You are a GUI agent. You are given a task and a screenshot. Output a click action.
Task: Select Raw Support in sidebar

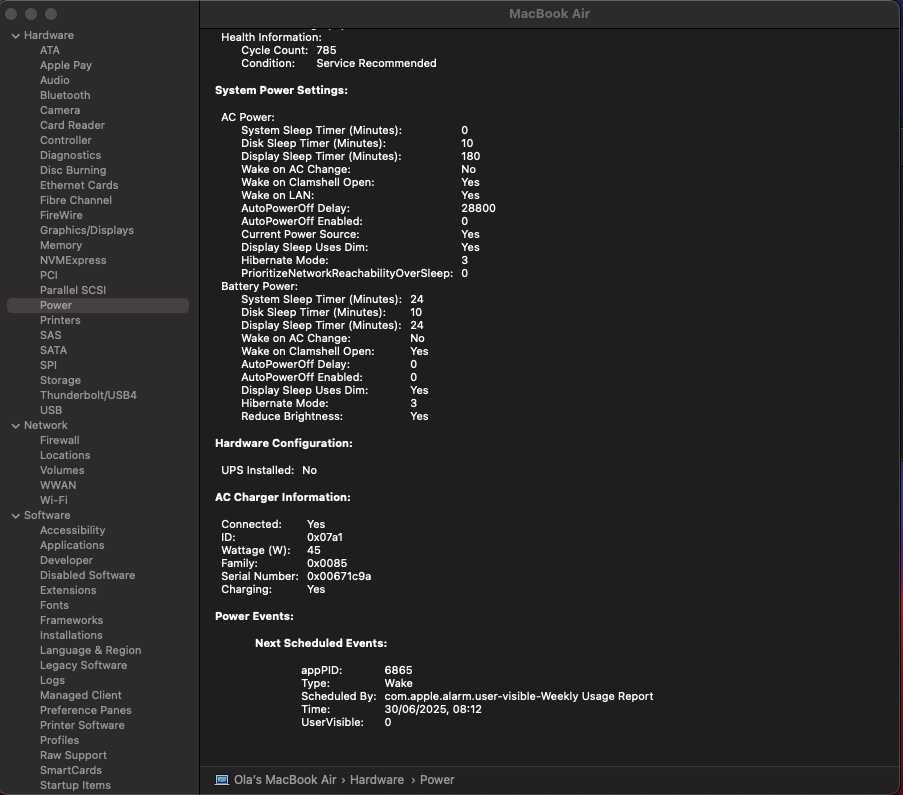point(73,755)
